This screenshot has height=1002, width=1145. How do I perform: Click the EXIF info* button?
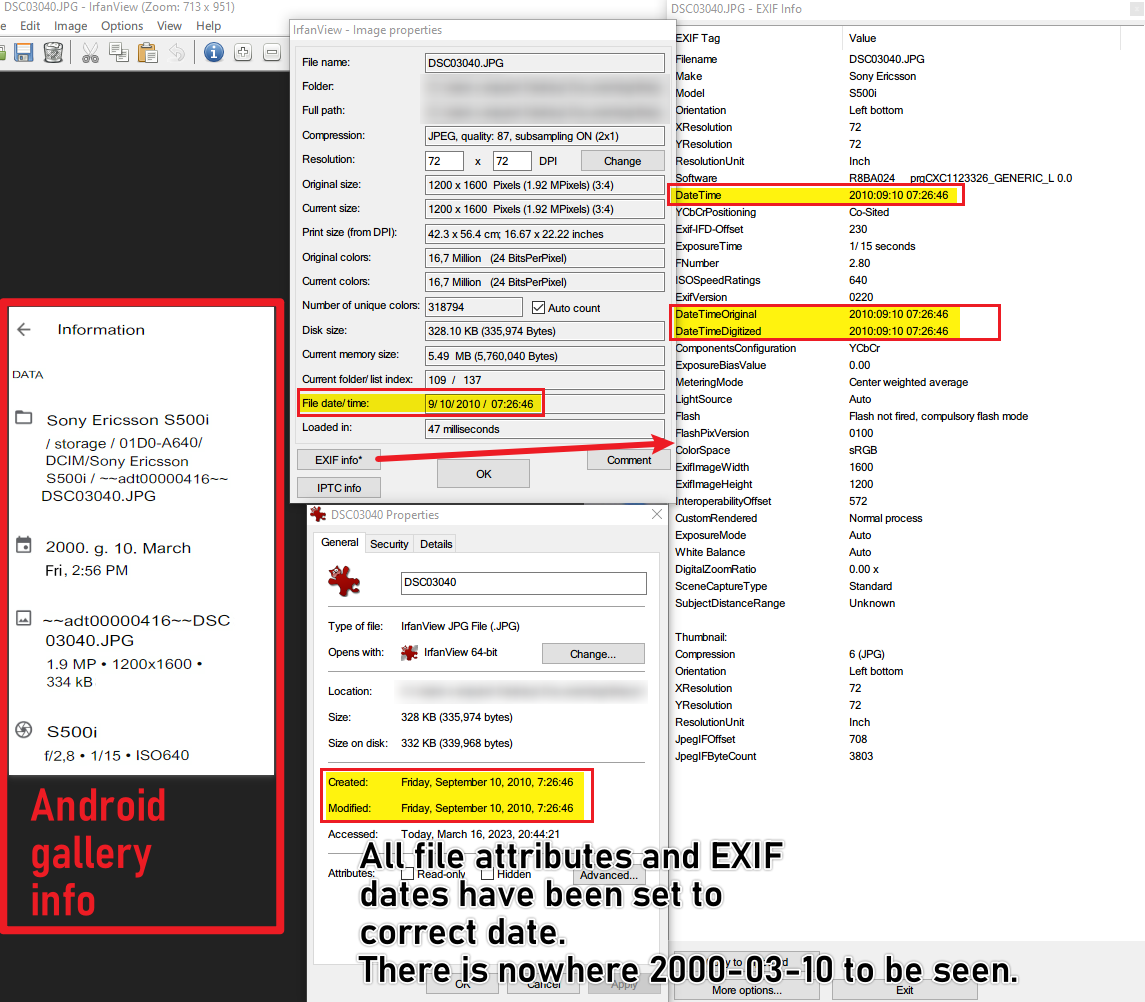(339, 460)
